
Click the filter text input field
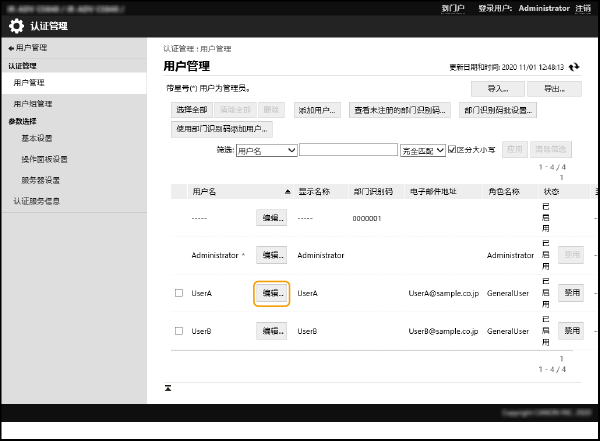tap(347, 150)
